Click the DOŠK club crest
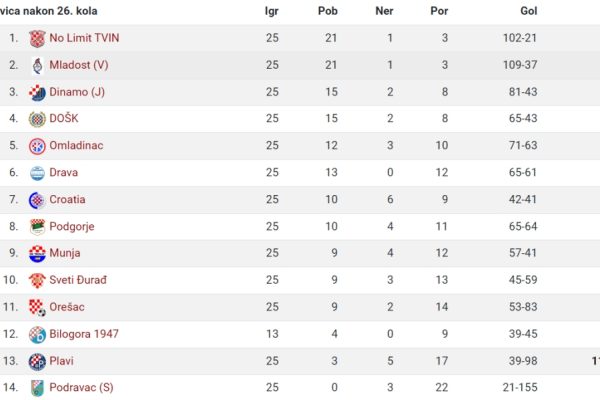The image size is (600, 400). coord(37,119)
